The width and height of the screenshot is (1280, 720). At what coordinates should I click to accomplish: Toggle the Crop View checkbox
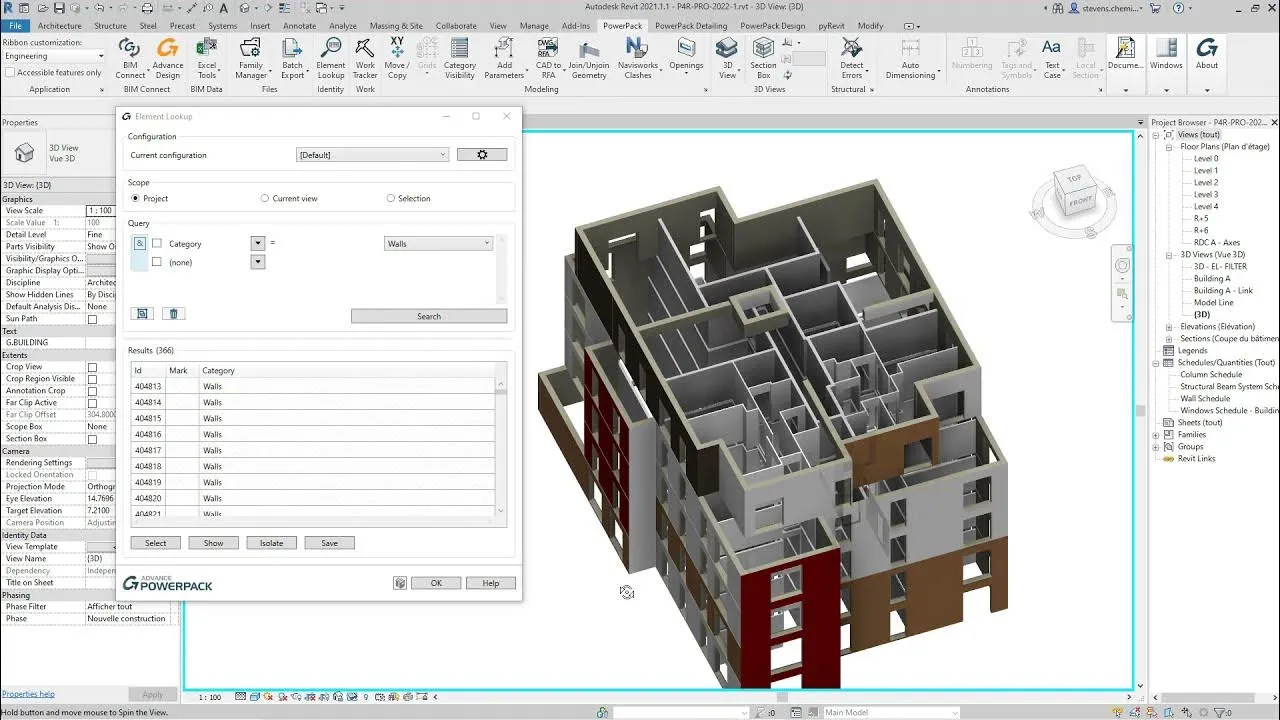pyautogui.click(x=92, y=367)
